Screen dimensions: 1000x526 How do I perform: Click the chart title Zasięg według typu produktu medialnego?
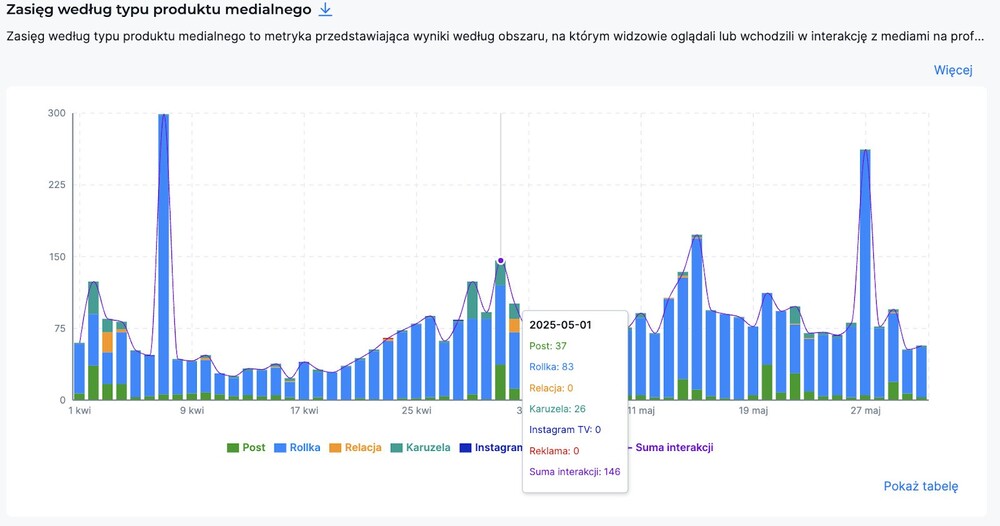(x=158, y=10)
